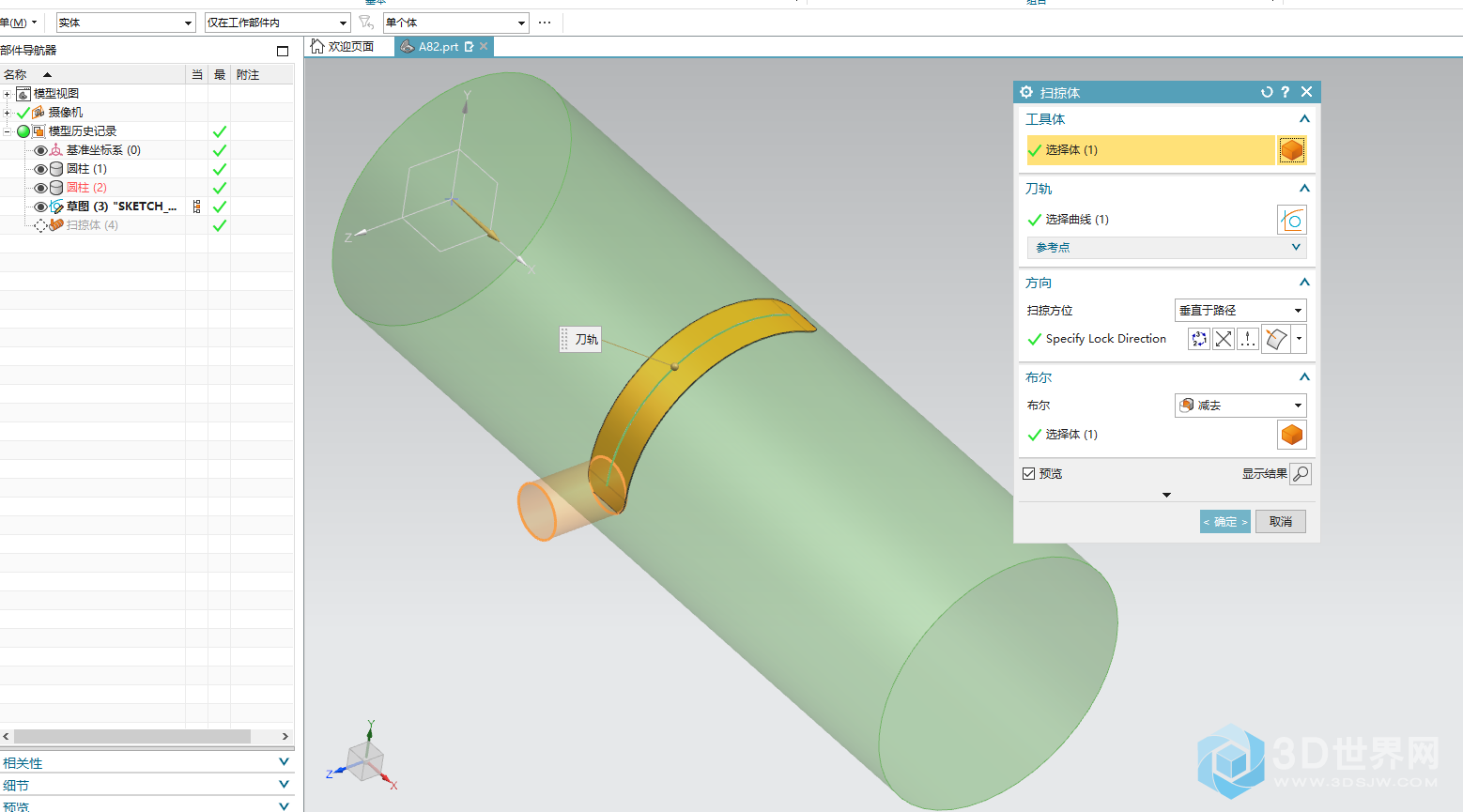1463x812 pixels.
Task: Click the Swept Volume (4) feature icon
Action: [56, 225]
